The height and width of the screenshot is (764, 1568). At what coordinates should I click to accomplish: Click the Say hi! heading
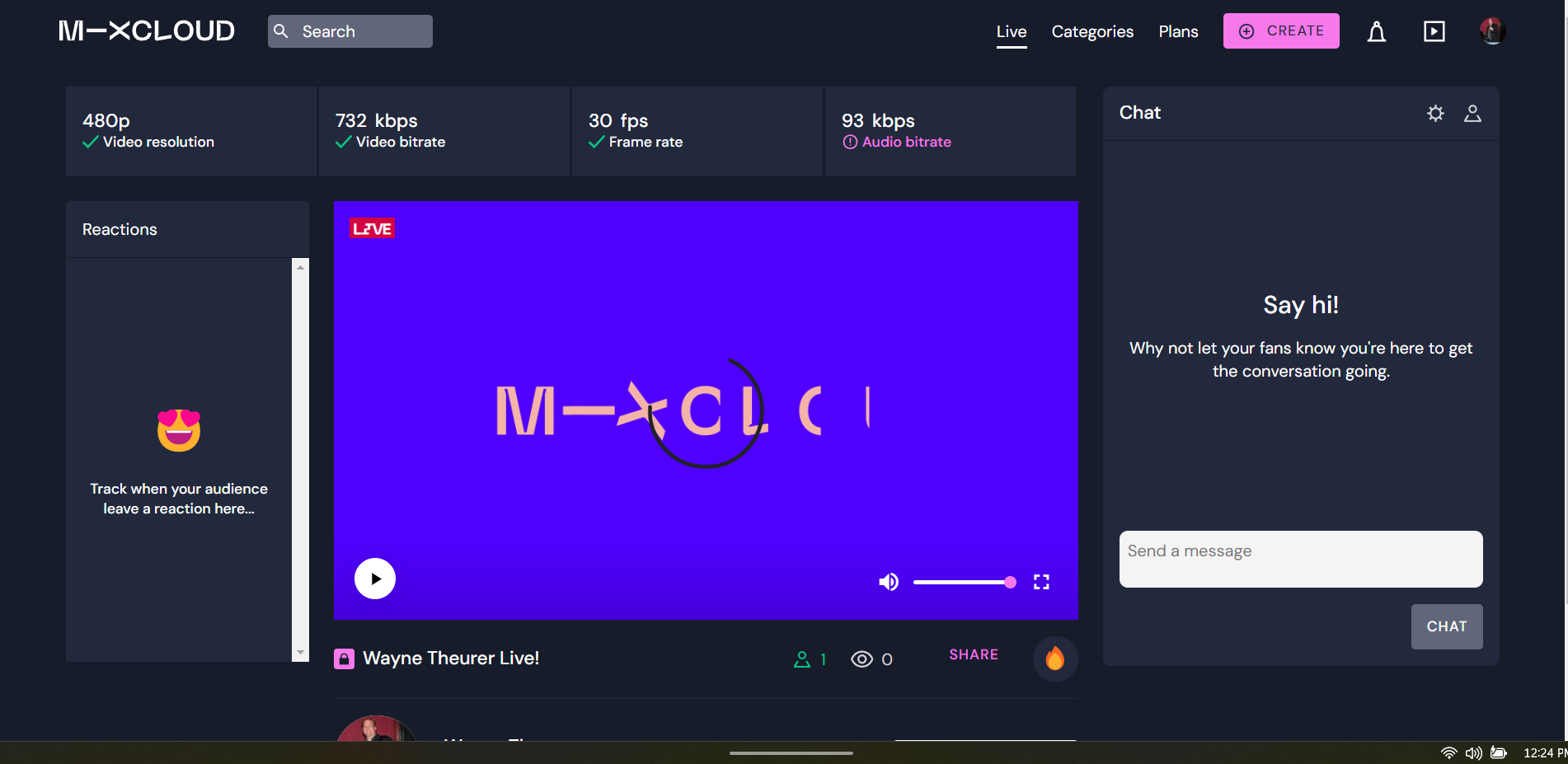(1301, 305)
